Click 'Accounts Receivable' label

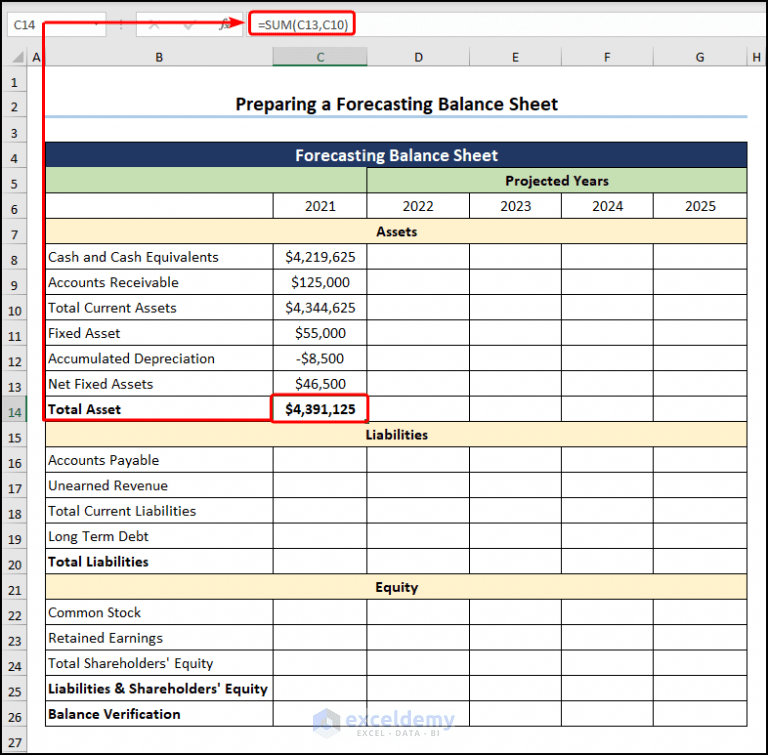tap(113, 282)
